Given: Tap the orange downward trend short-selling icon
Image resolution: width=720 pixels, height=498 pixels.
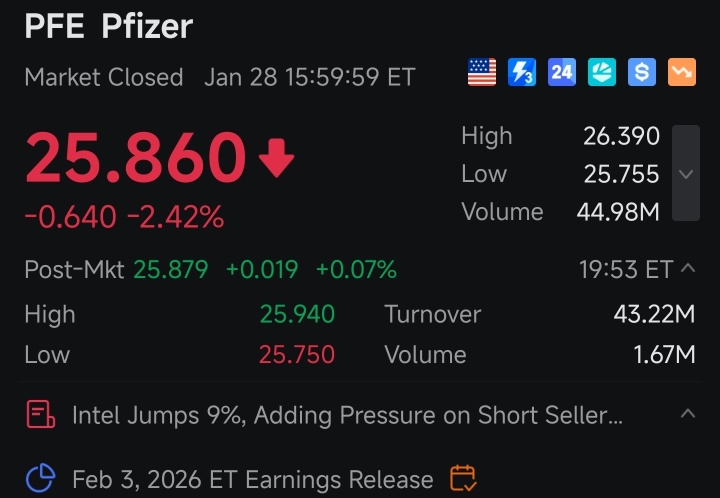Looking at the screenshot, I should point(681,72).
